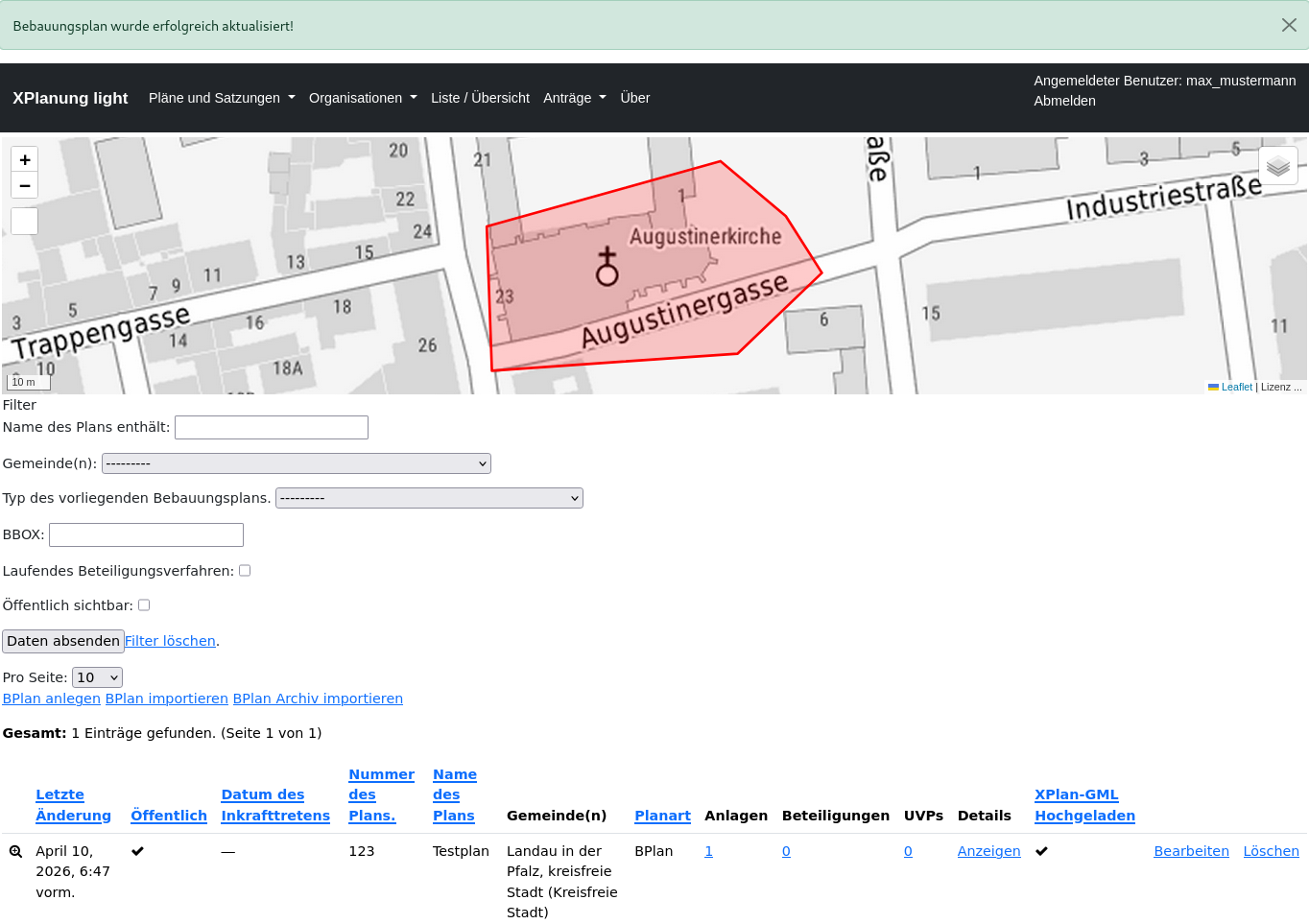This screenshot has width=1309, height=924.
Task: Toggle the Öffentlich sichtbar checkbox
Action: 144,605
